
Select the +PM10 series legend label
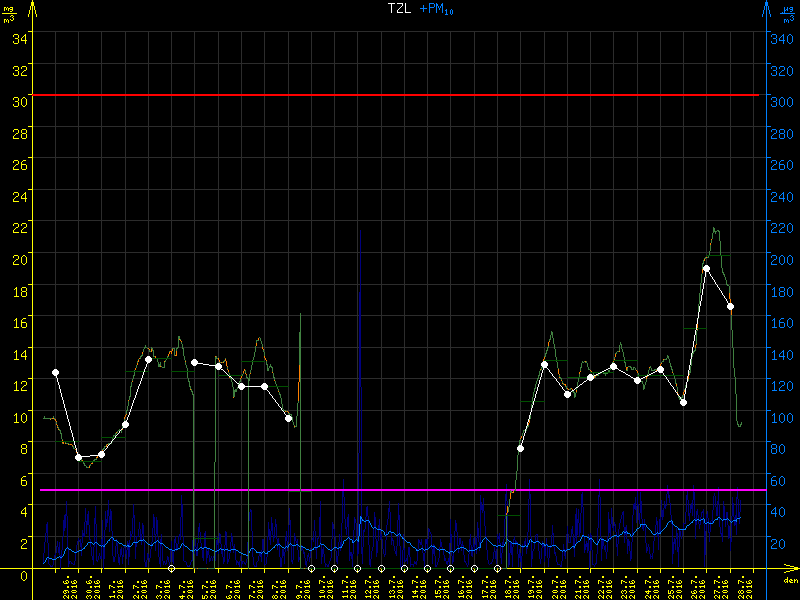click(x=436, y=8)
